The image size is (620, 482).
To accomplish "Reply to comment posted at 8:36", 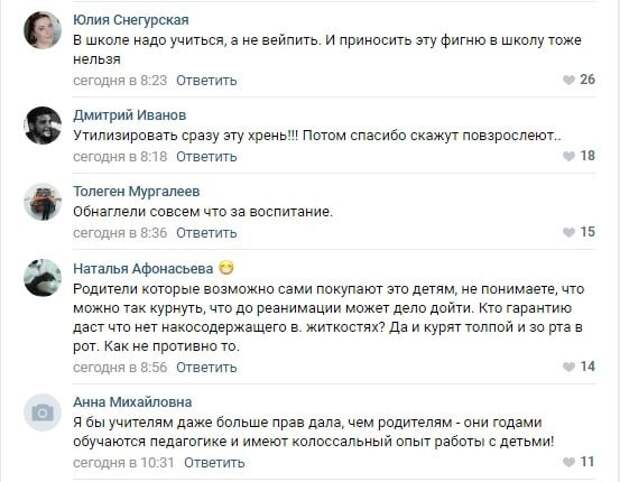I will tap(206, 232).
